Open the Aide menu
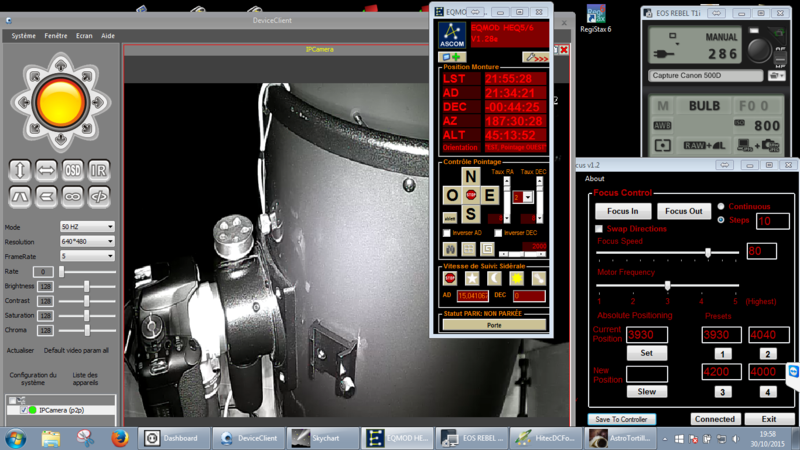800x450 pixels. 108,36
